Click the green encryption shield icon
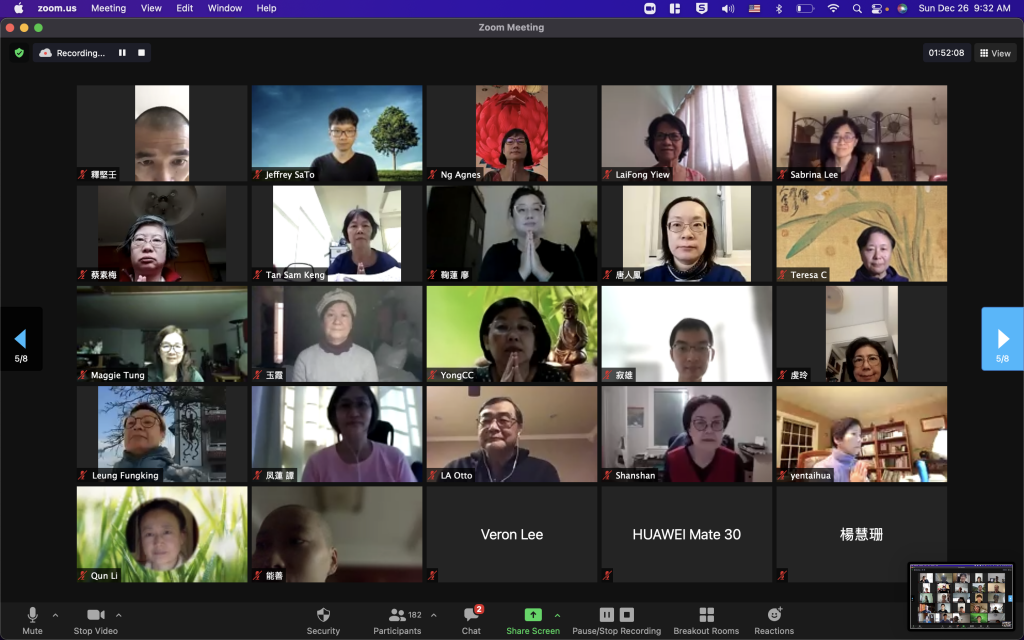This screenshot has height=640, width=1024. pos(19,53)
